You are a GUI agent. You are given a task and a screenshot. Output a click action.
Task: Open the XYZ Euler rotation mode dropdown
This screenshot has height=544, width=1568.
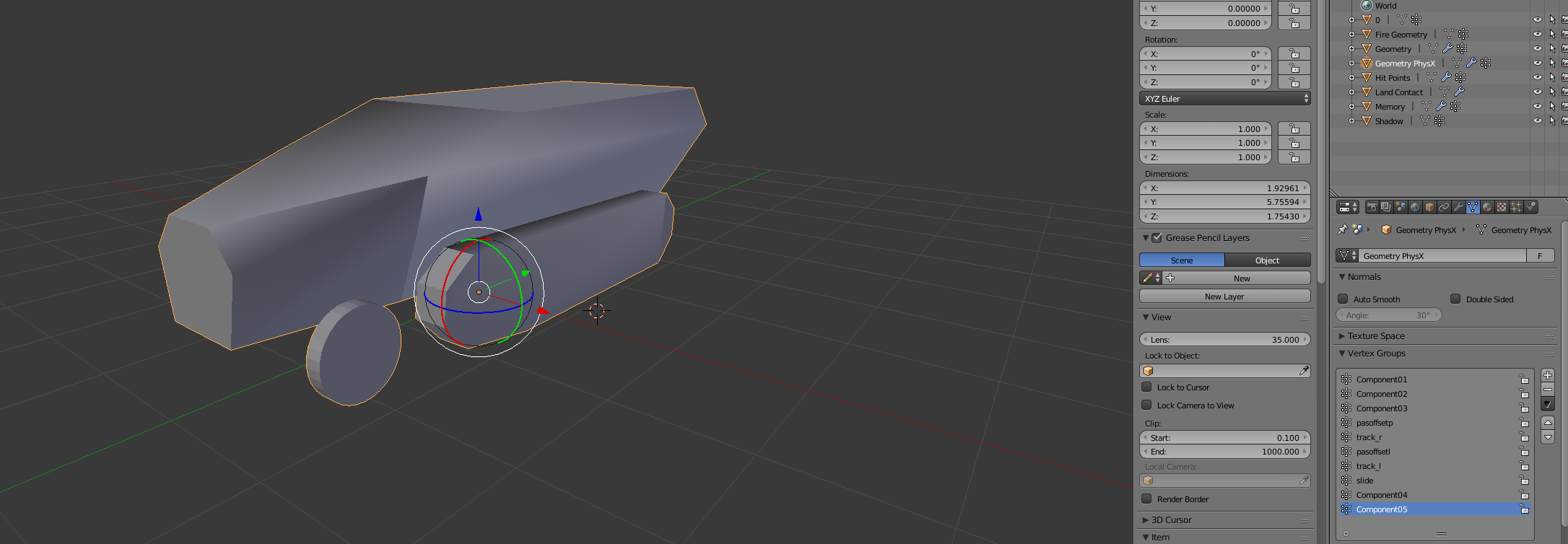point(1225,99)
